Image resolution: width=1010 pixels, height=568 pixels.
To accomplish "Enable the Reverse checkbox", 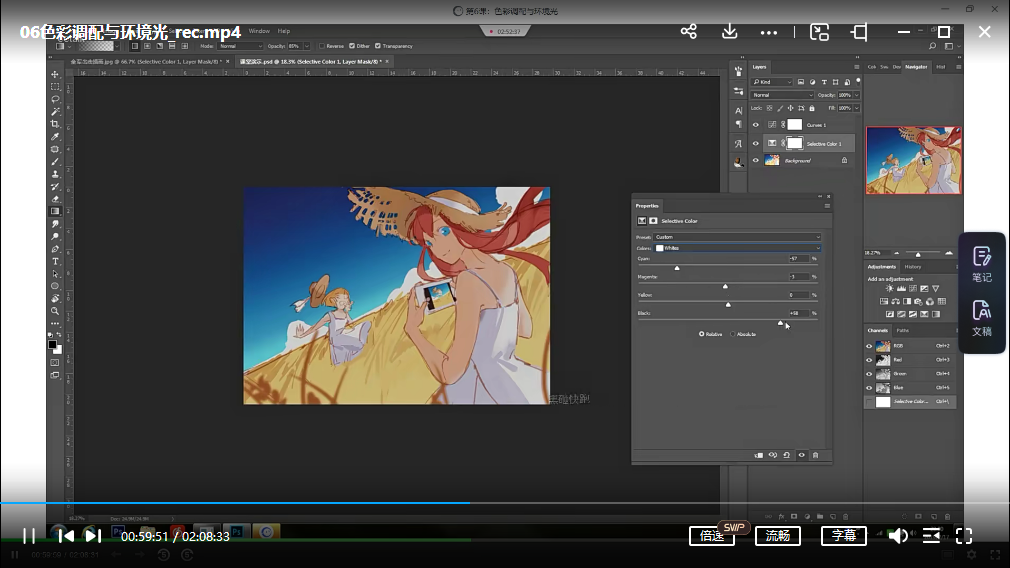I will coord(321,46).
